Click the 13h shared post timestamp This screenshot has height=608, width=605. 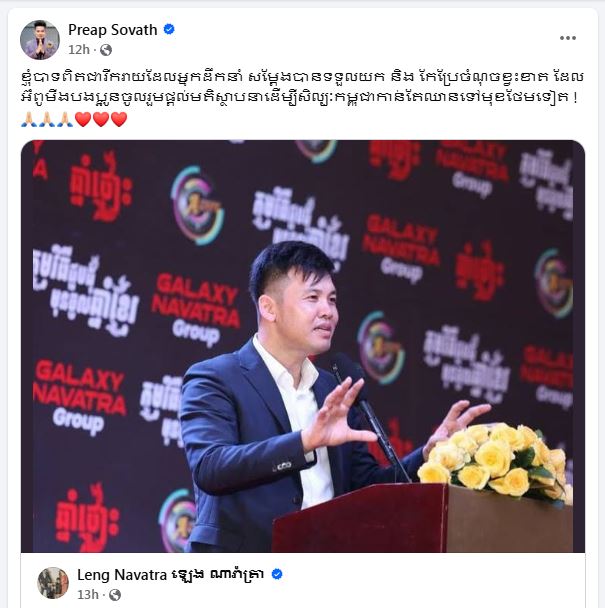tap(88, 595)
